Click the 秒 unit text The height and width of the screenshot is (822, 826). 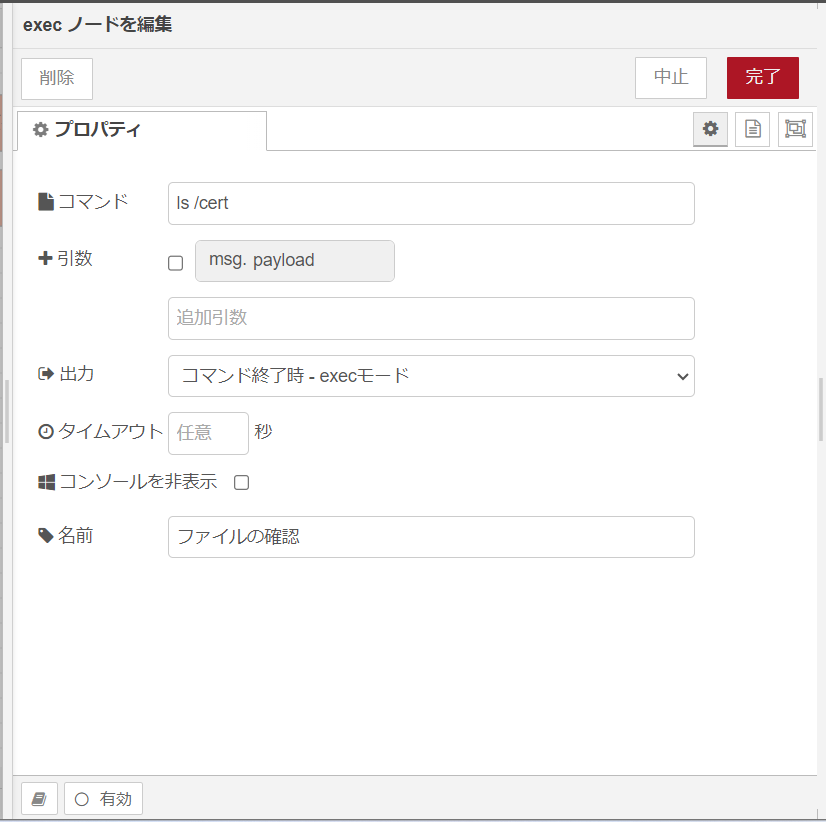pyautogui.click(x=263, y=432)
